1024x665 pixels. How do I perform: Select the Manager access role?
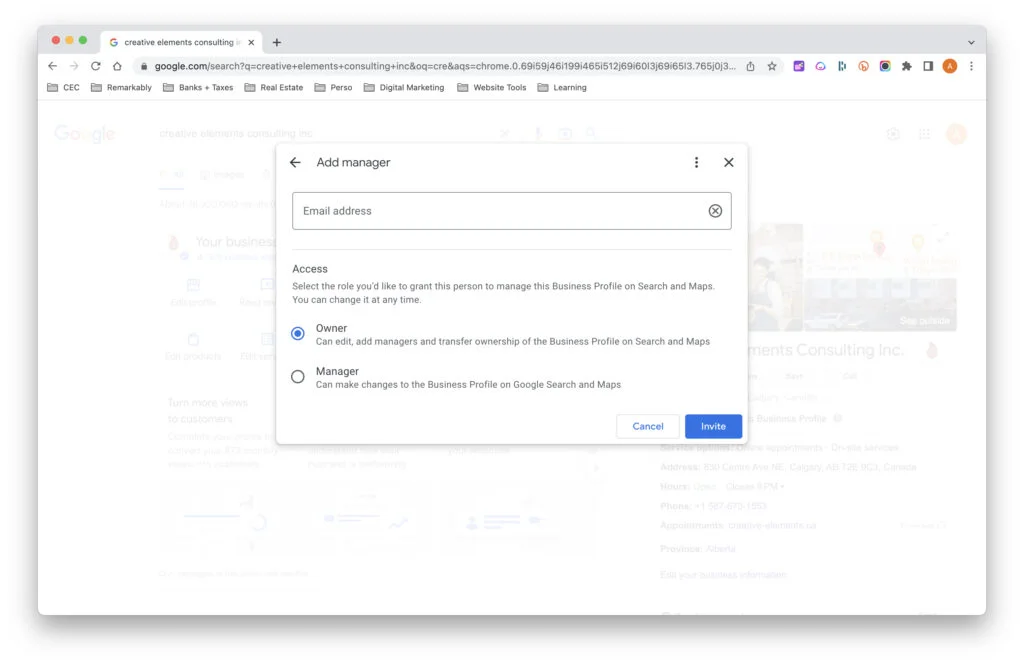[298, 377]
